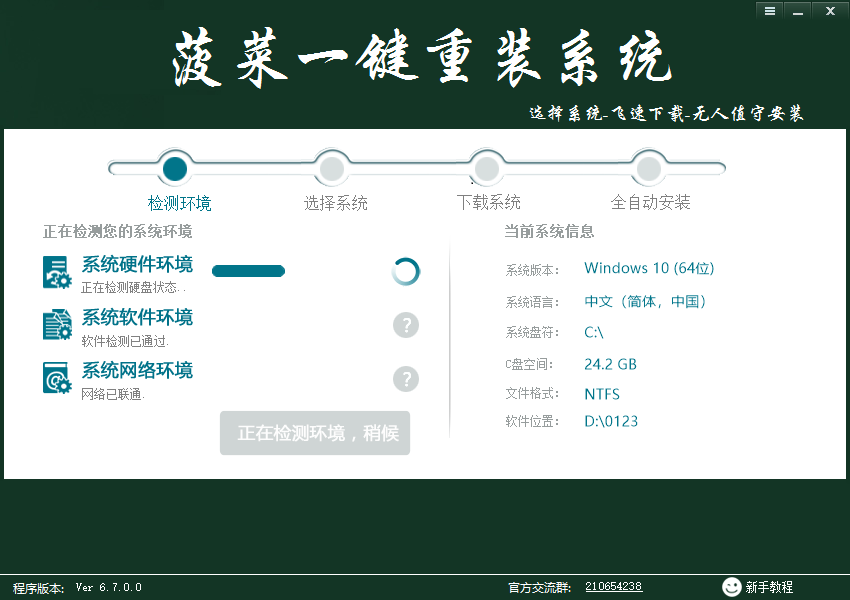Open the hamburger menu in title bar
The width and height of the screenshot is (850, 600).
click(x=769, y=11)
